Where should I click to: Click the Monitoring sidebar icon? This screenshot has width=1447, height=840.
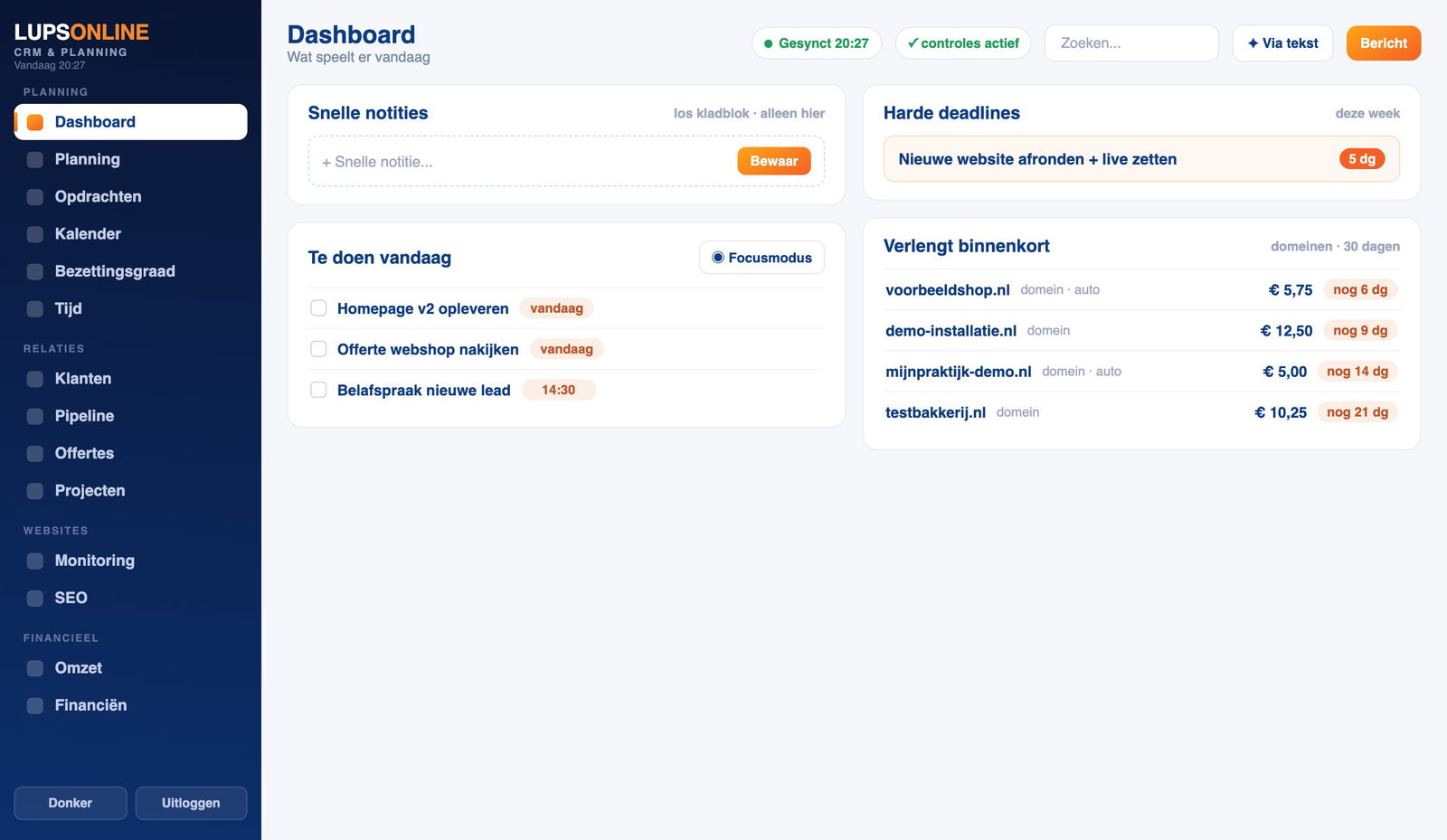[35, 561]
